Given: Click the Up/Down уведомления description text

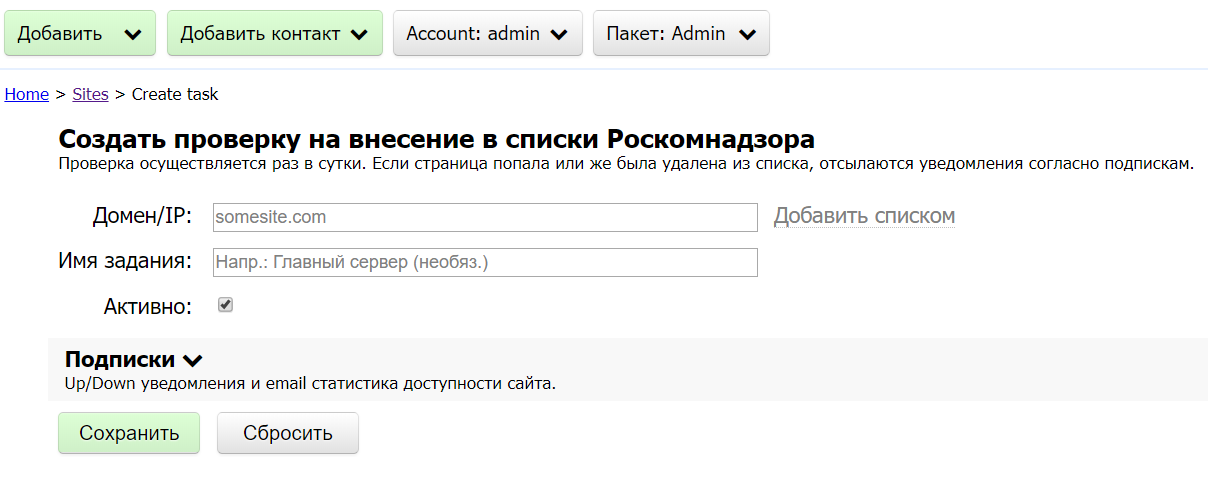Looking at the screenshot, I should [x=310, y=383].
